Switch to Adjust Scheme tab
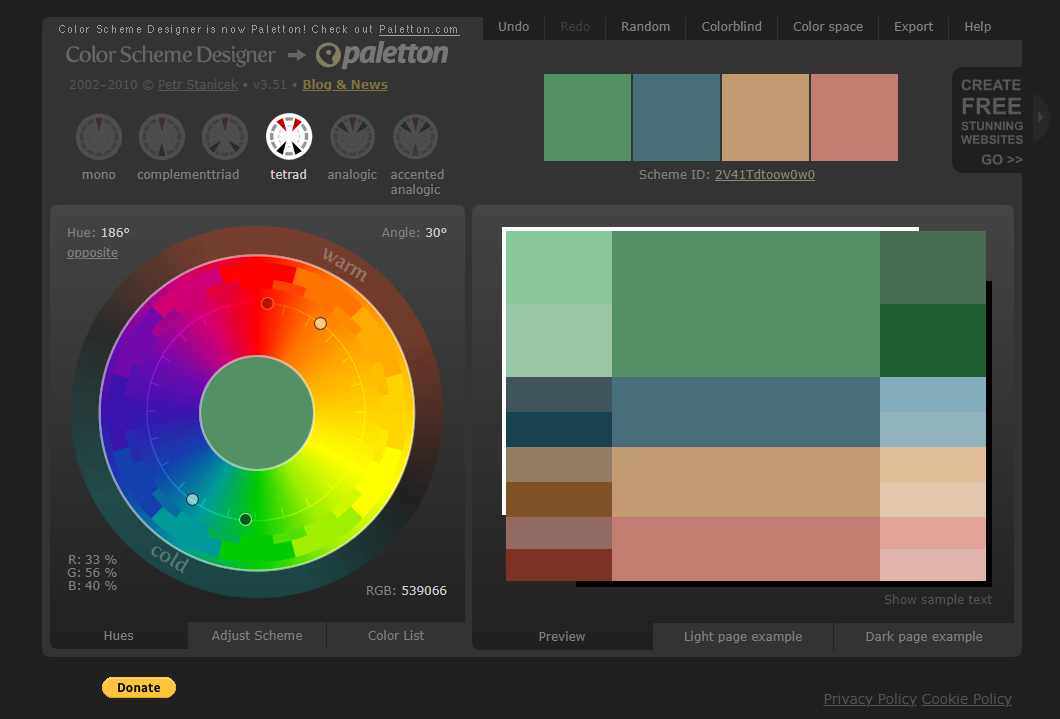 click(257, 636)
